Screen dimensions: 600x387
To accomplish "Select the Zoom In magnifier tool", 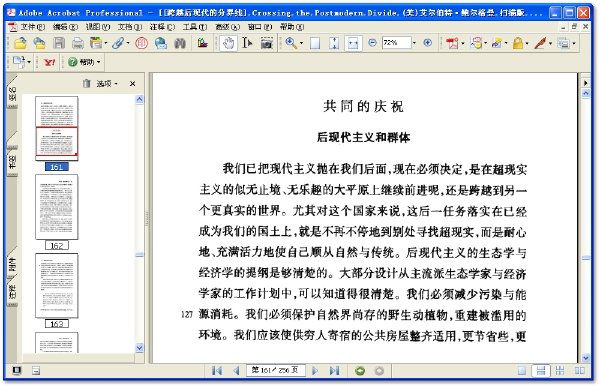I will pyautogui.click(x=291, y=43).
